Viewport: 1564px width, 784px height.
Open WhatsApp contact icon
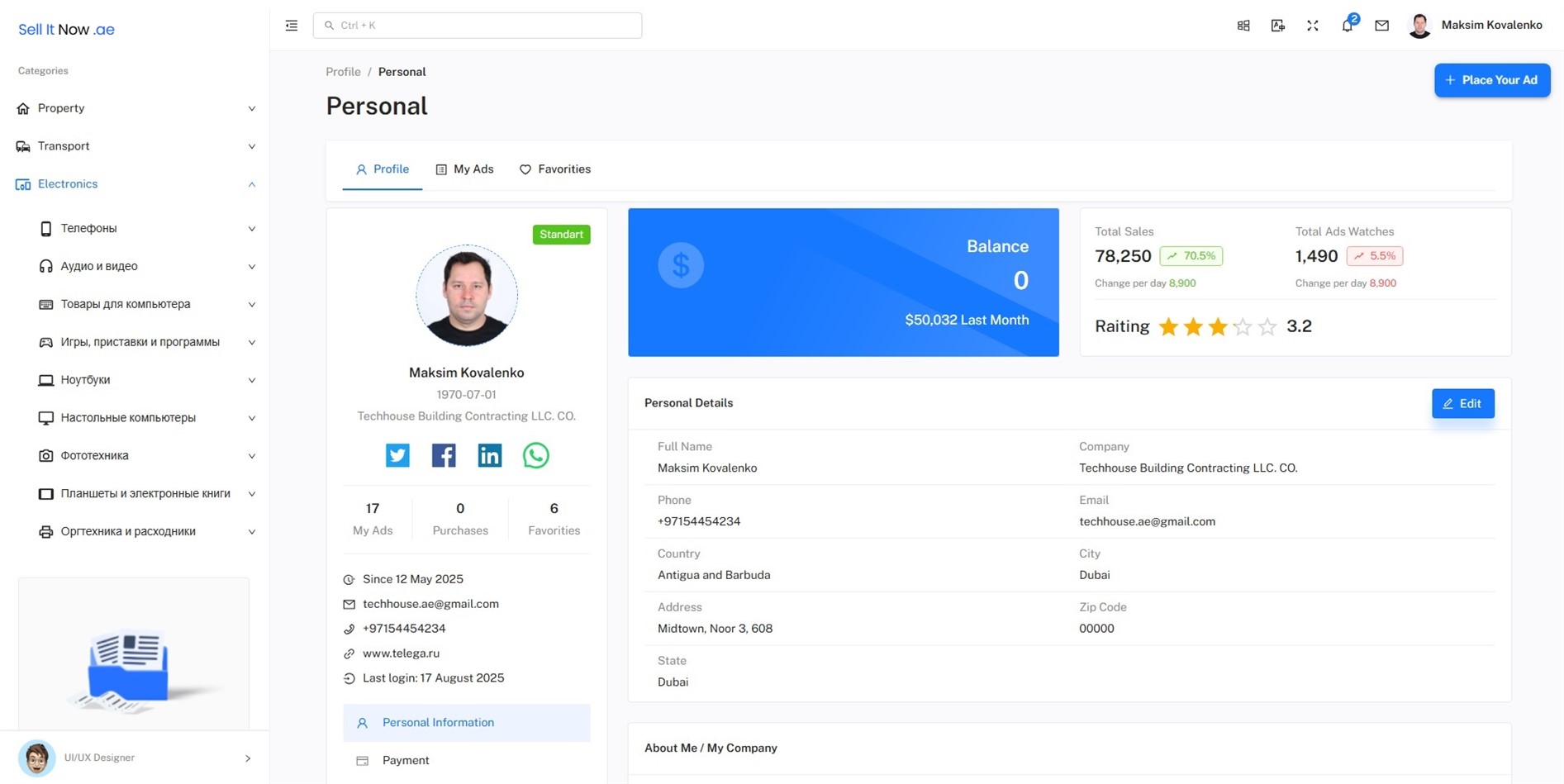[535, 455]
